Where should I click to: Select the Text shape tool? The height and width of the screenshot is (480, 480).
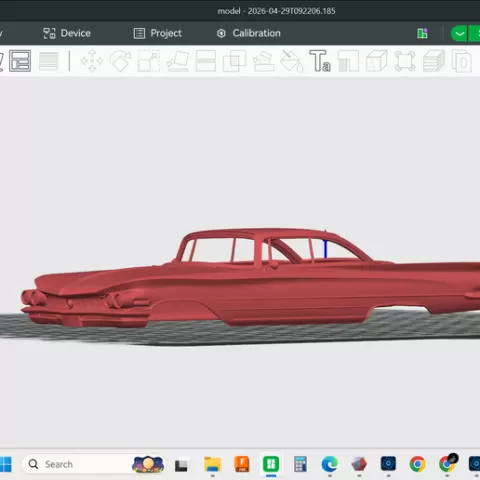pyautogui.click(x=320, y=61)
